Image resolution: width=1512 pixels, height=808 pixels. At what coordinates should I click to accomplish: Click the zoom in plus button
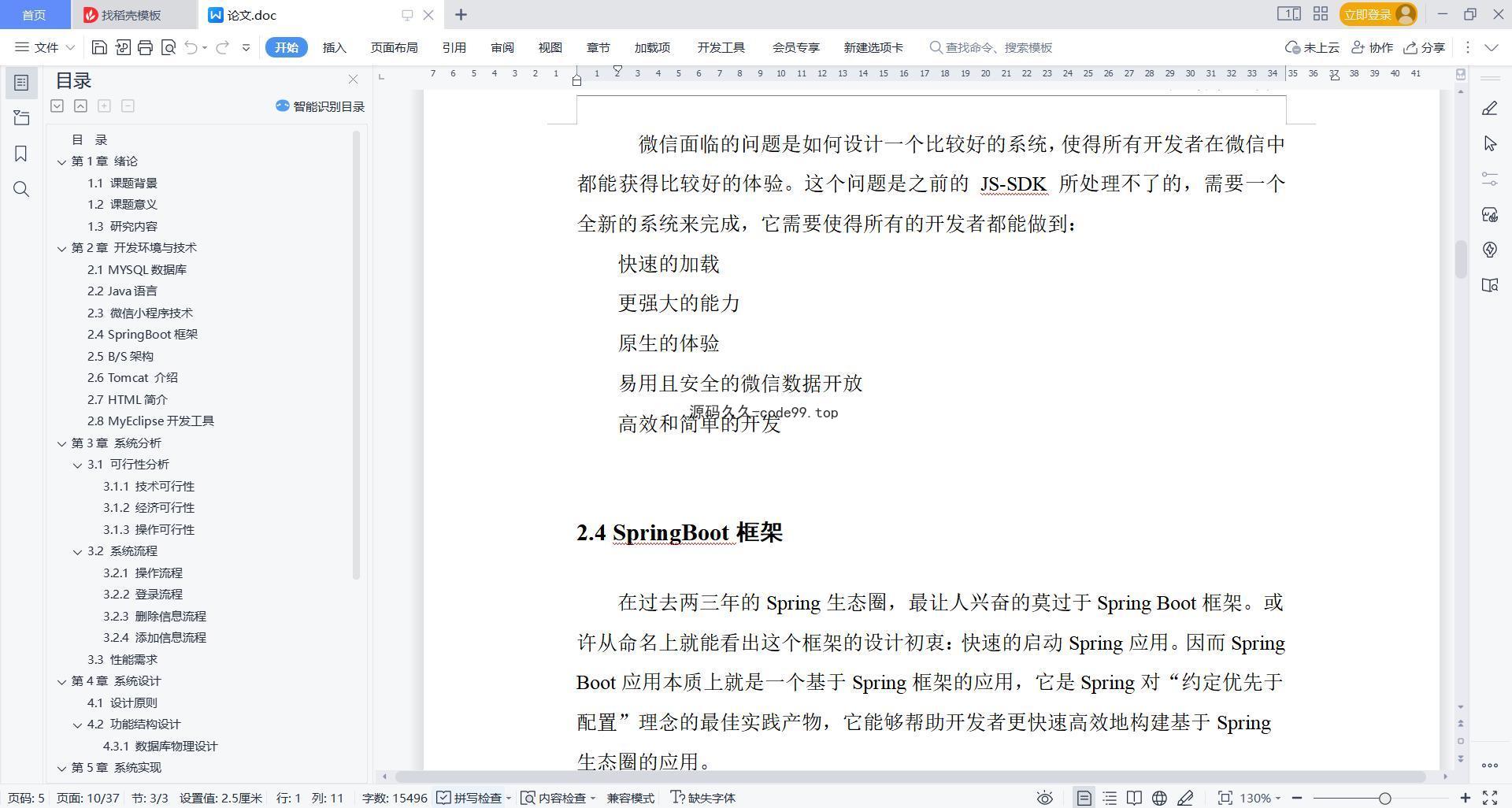pos(1466,798)
